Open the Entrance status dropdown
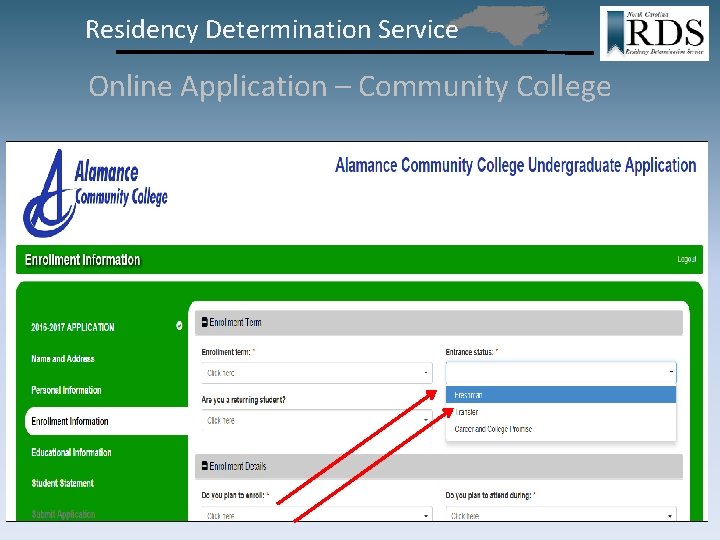 pos(561,373)
